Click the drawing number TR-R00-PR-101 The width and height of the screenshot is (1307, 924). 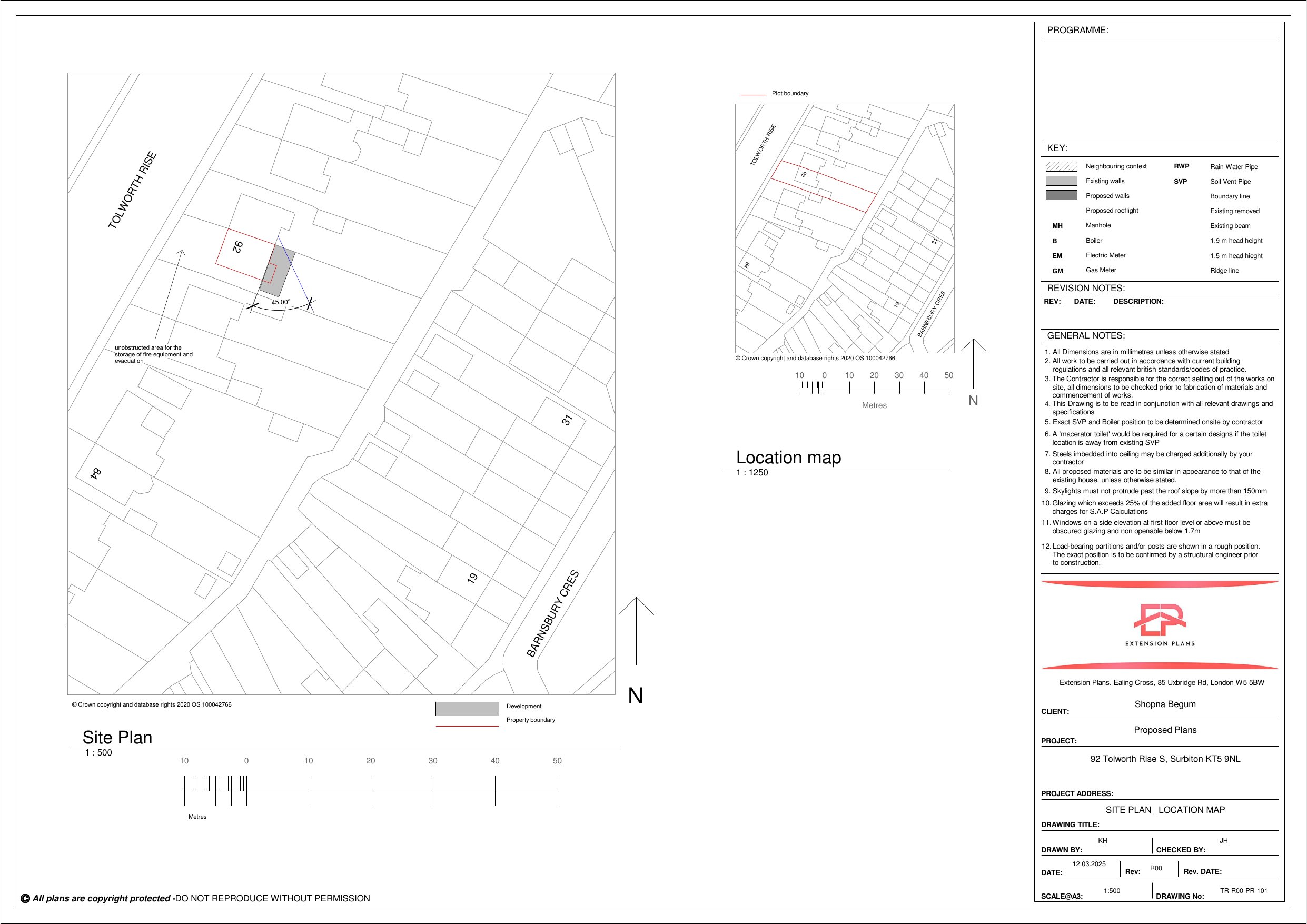pos(1243,891)
